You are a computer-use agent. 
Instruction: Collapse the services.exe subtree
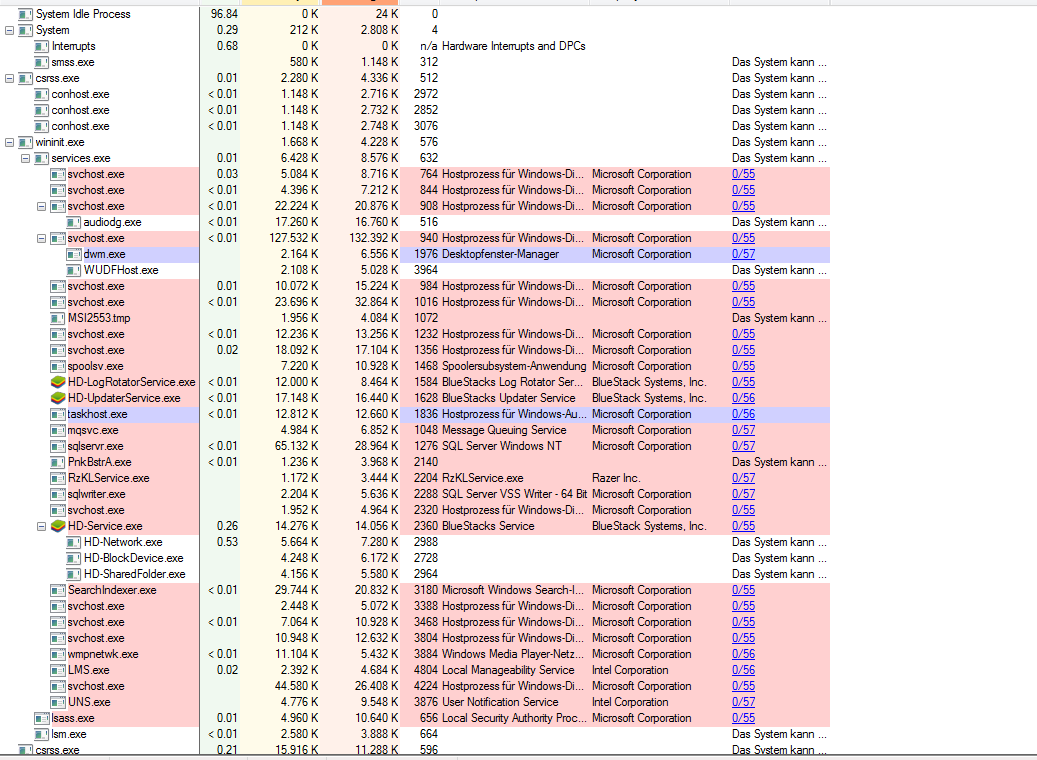25,158
